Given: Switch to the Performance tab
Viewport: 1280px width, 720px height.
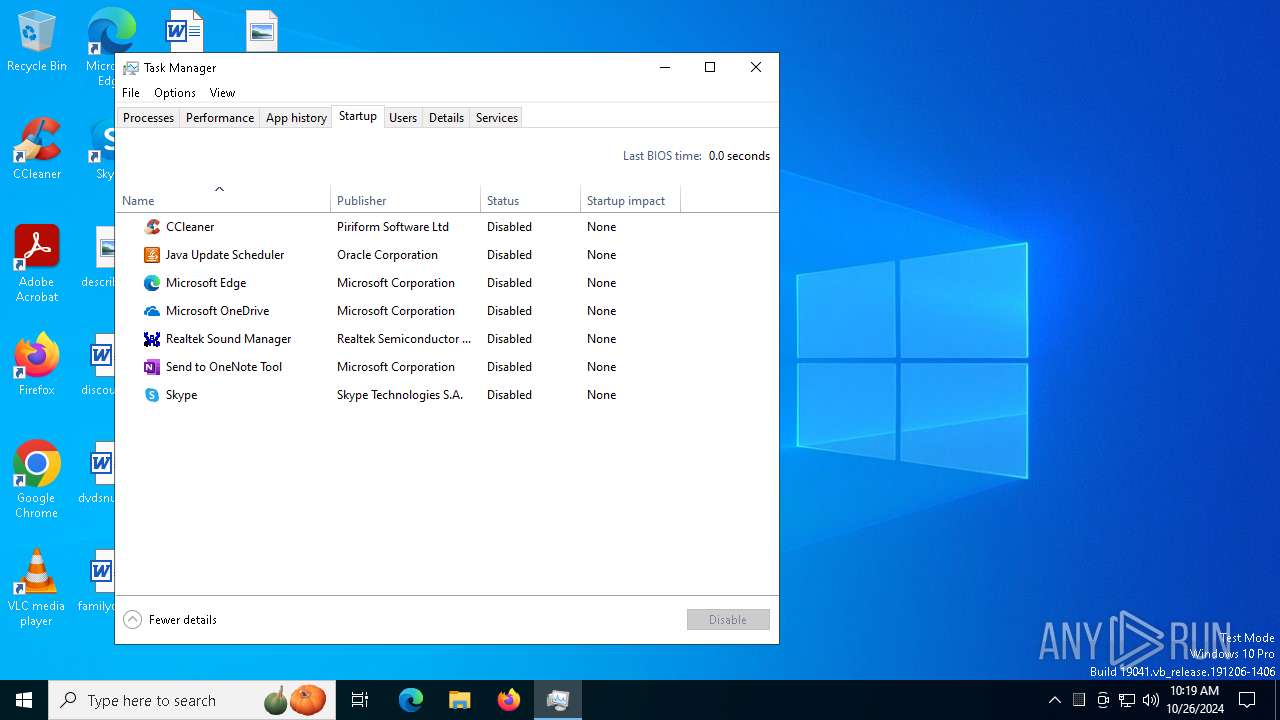Looking at the screenshot, I should pos(220,118).
